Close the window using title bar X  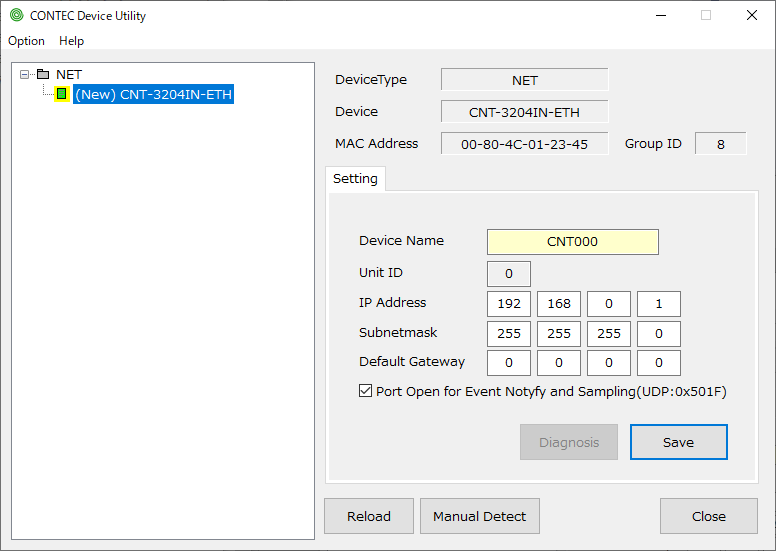coord(752,15)
